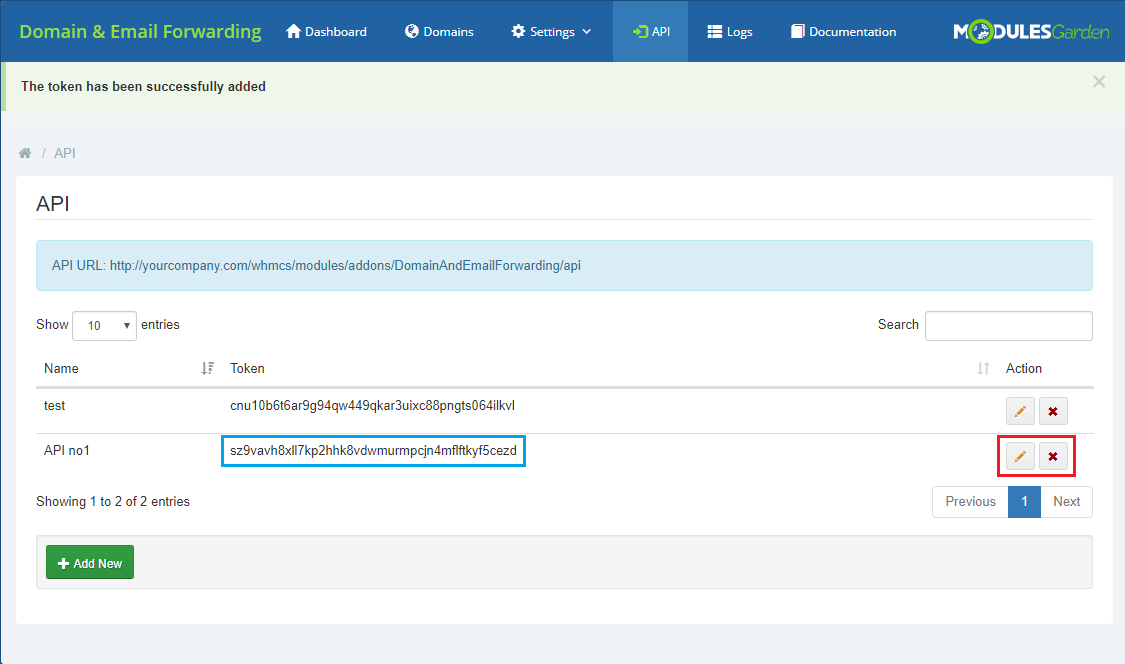
Task: Go to the Dashboard page
Action: point(326,32)
